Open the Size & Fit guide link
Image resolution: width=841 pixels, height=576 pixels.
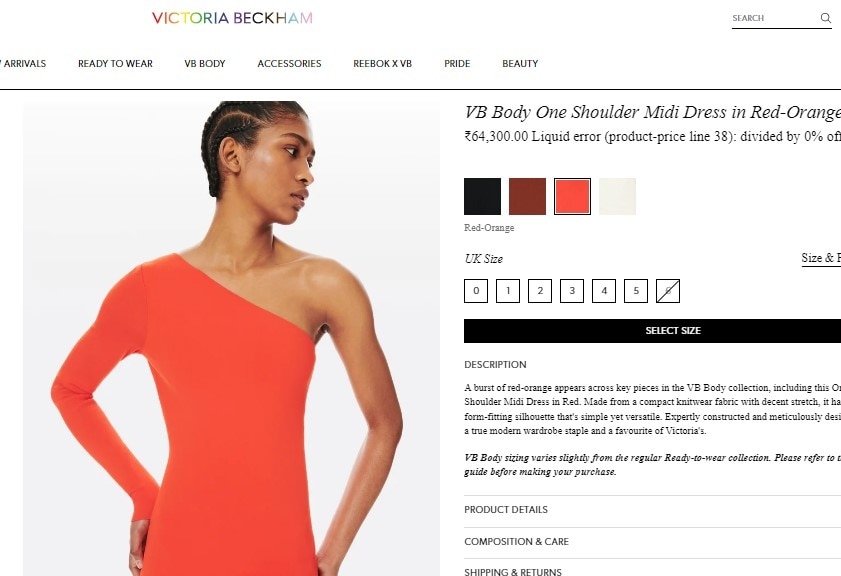(x=821, y=259)
